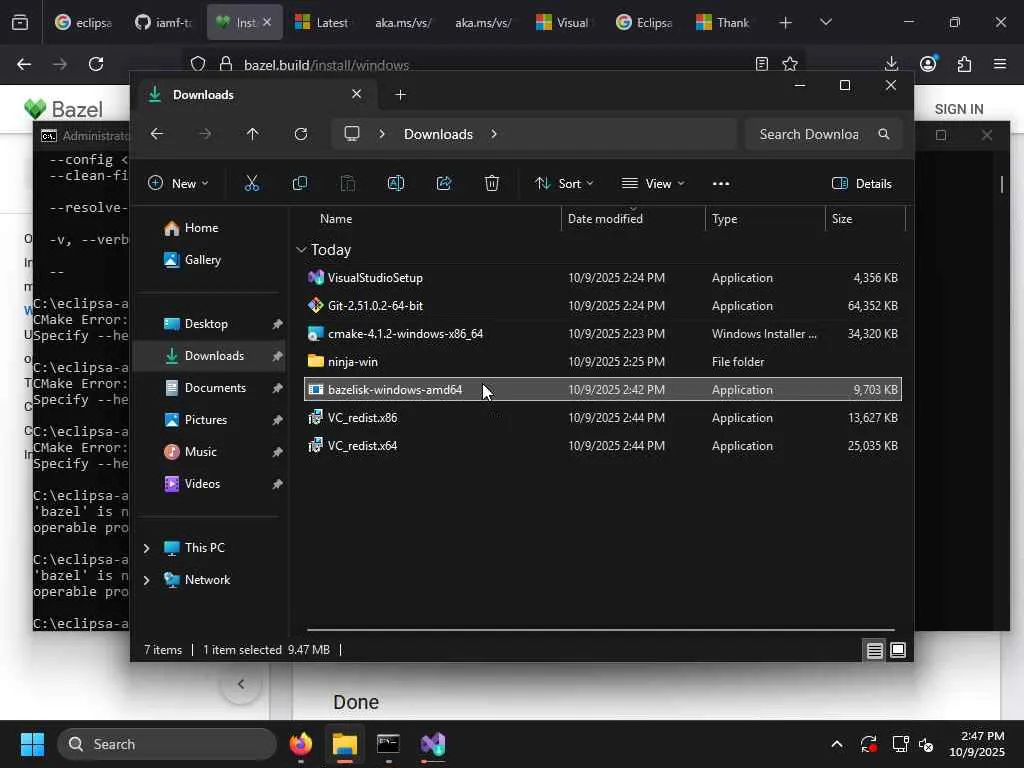Screen dimensions: 1024x768
Task: Open Visual Studio from the taskbar
Action: [433, 744]
